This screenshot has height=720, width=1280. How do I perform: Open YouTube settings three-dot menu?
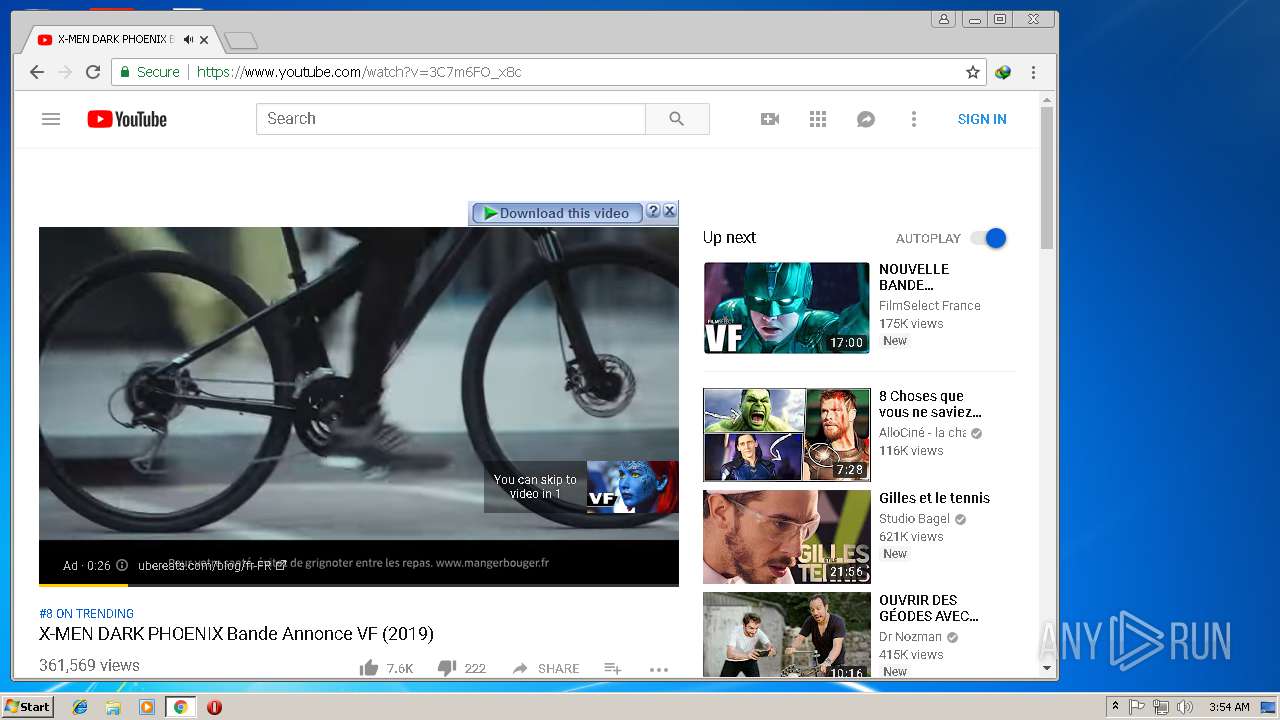click(913, 119)
